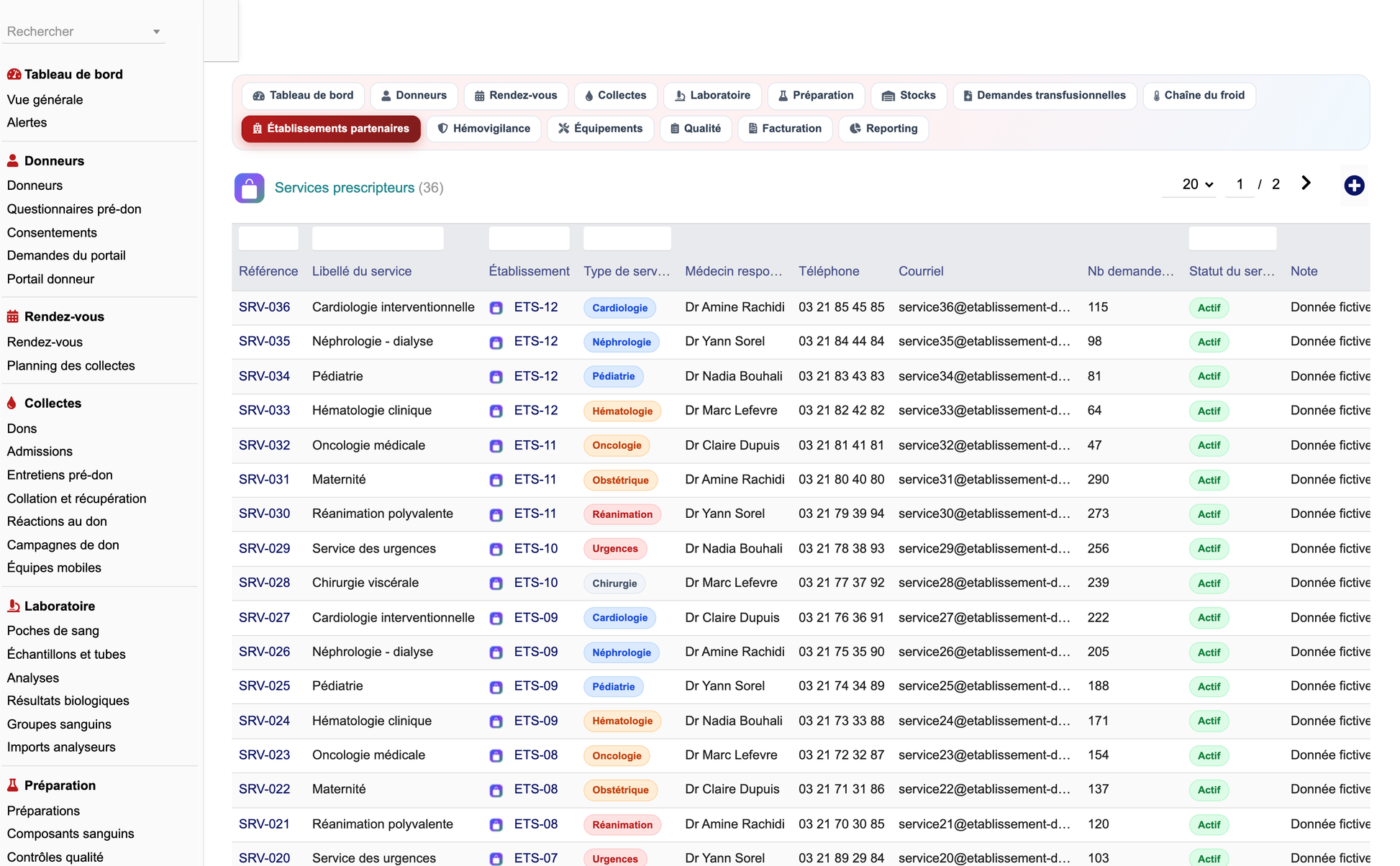Viewport: 1400px width, 866px height.
Task: Open the Tableau de bord tab
Action: tap(303, 95)
